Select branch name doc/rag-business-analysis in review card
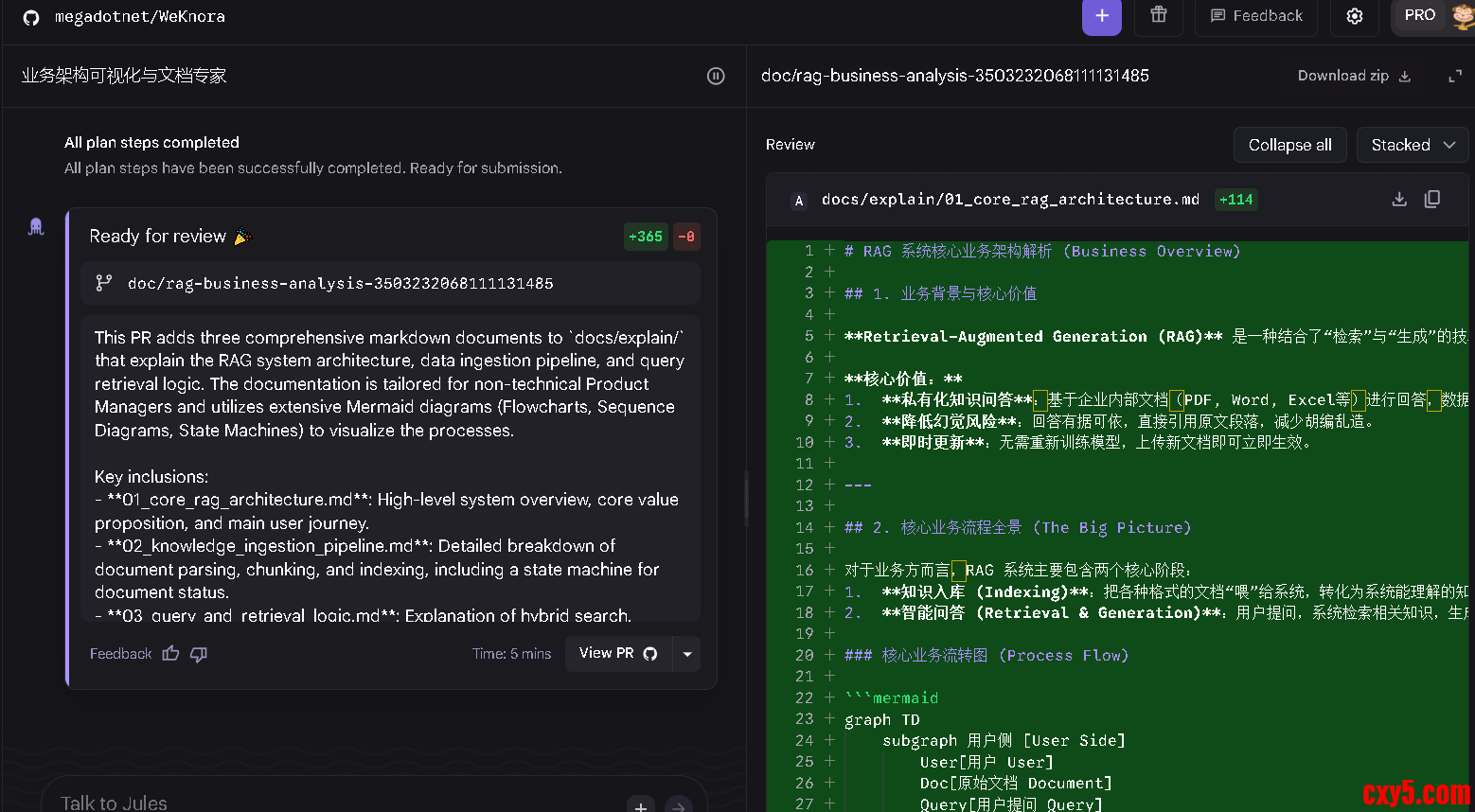The image size is (1475, 812). (340, 283)
